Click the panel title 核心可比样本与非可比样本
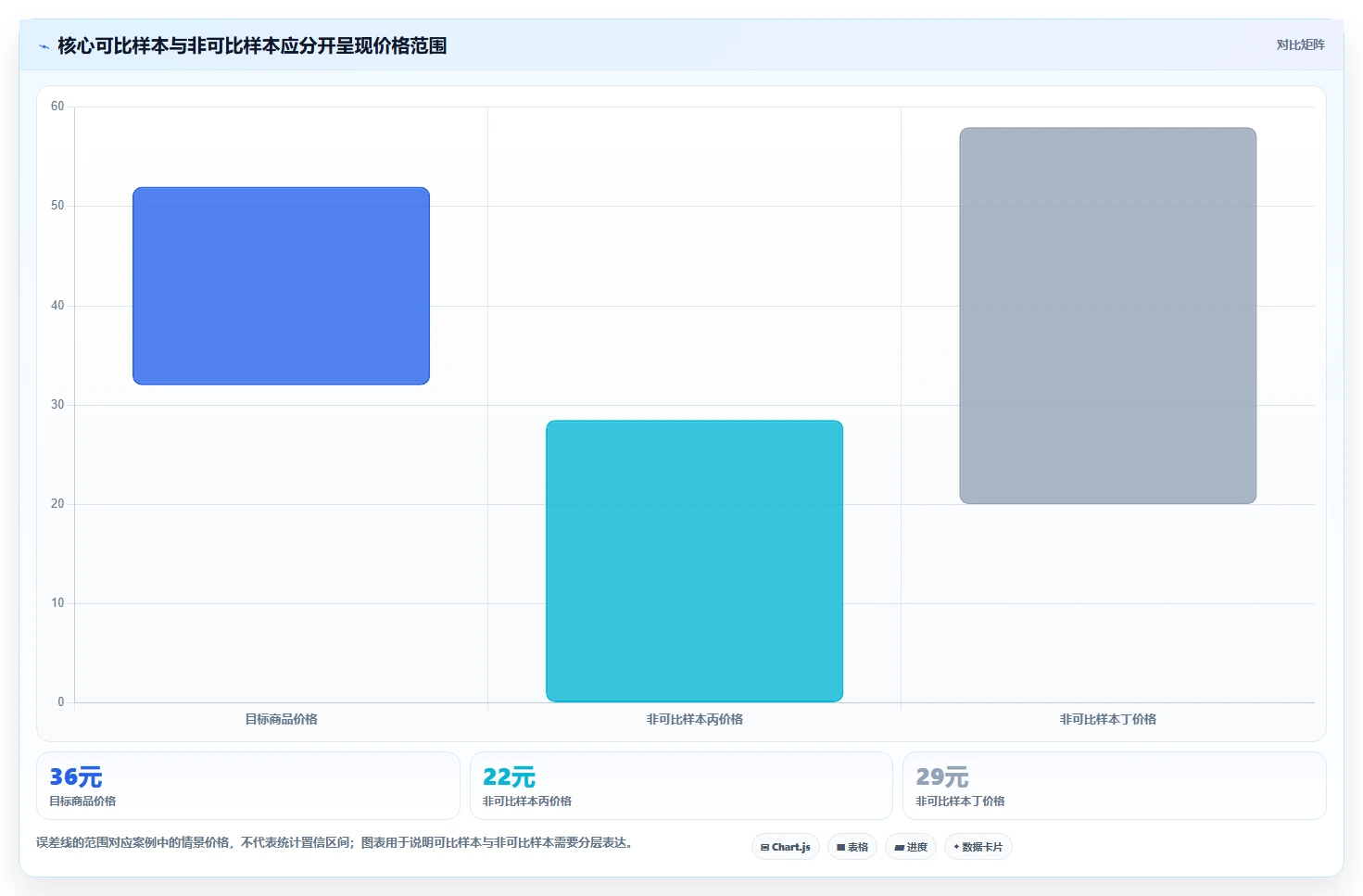 pyautogui.click(x=252, y=45)
